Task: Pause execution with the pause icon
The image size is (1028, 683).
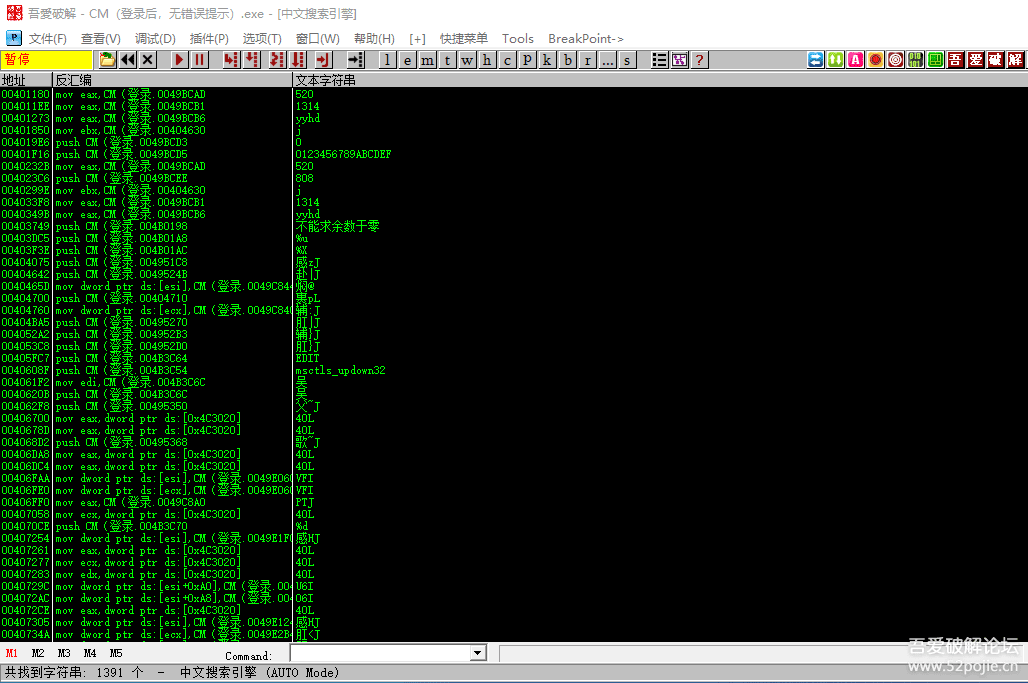Action: [200, 60]
